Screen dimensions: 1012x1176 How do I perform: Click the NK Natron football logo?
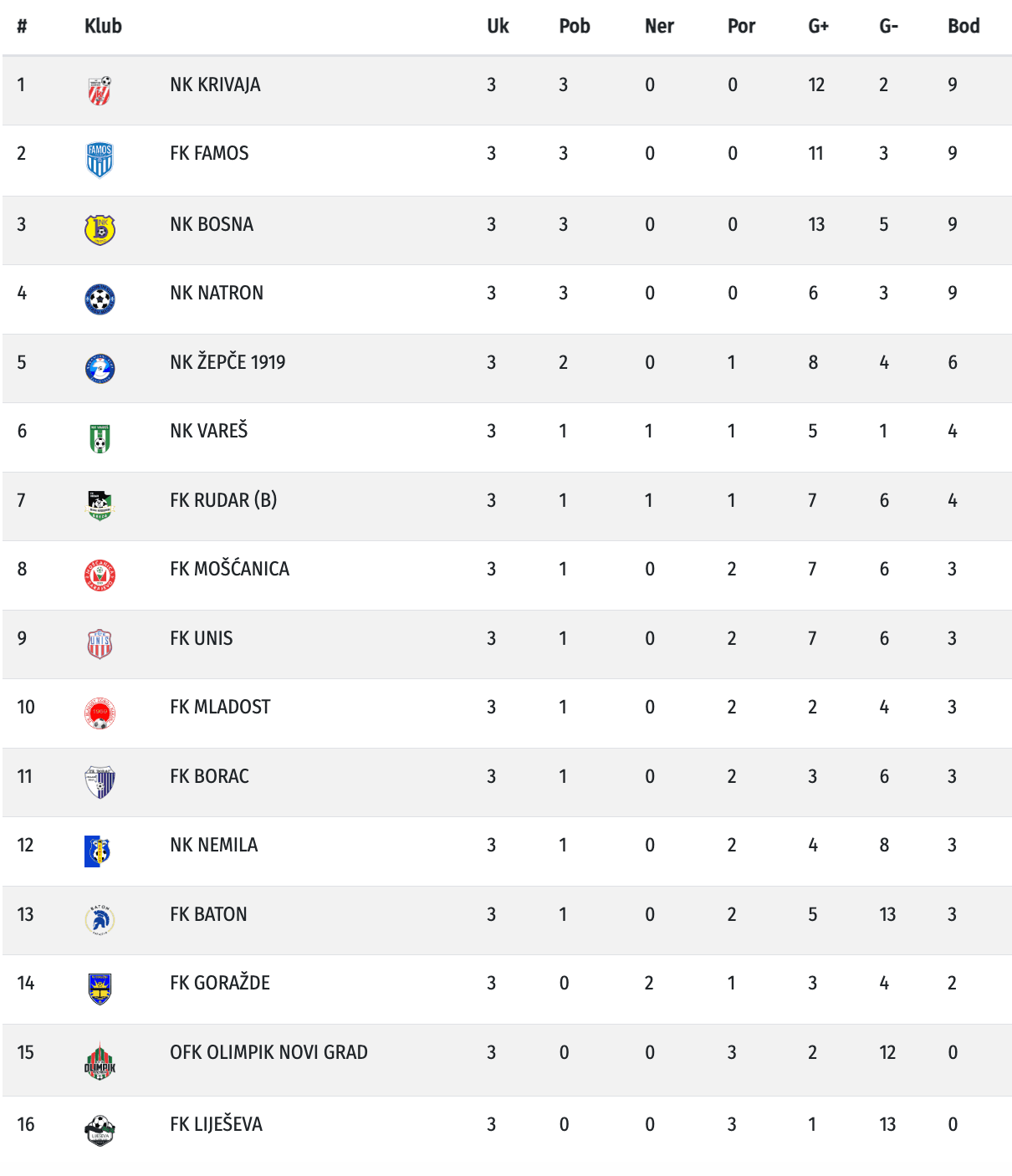[x=100, y=299]
